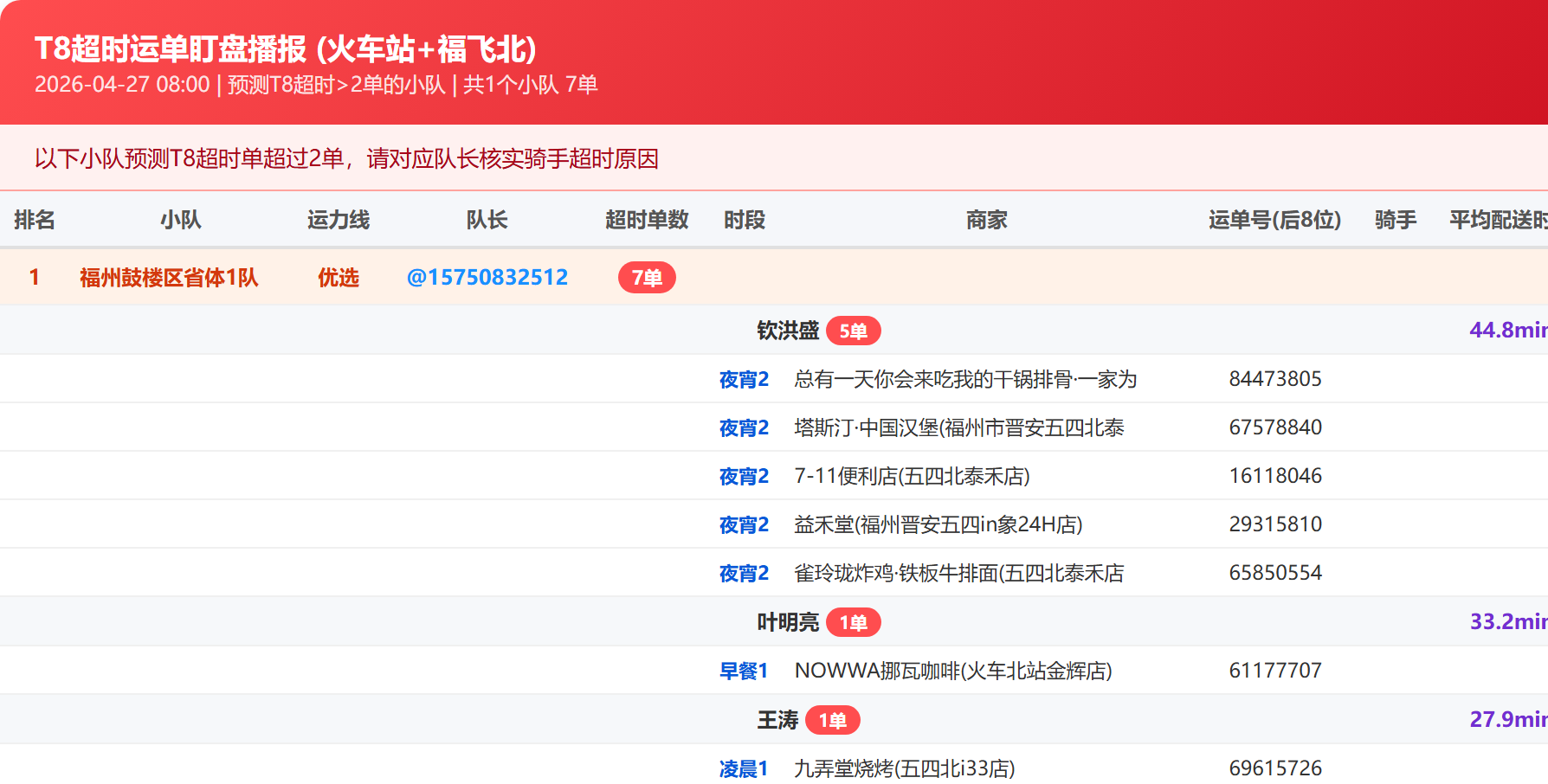
Task: Select merchant 7-11便利店(五四北泰禾店)
Action: [x=912, y=476]
